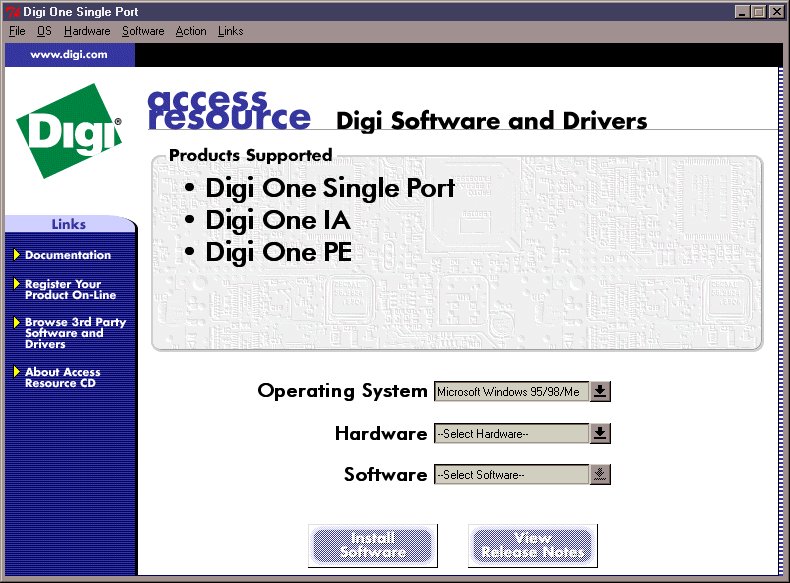790x583 pixels.
Task: Click the access resource logo graphic
Action: (x=228, y=109)
